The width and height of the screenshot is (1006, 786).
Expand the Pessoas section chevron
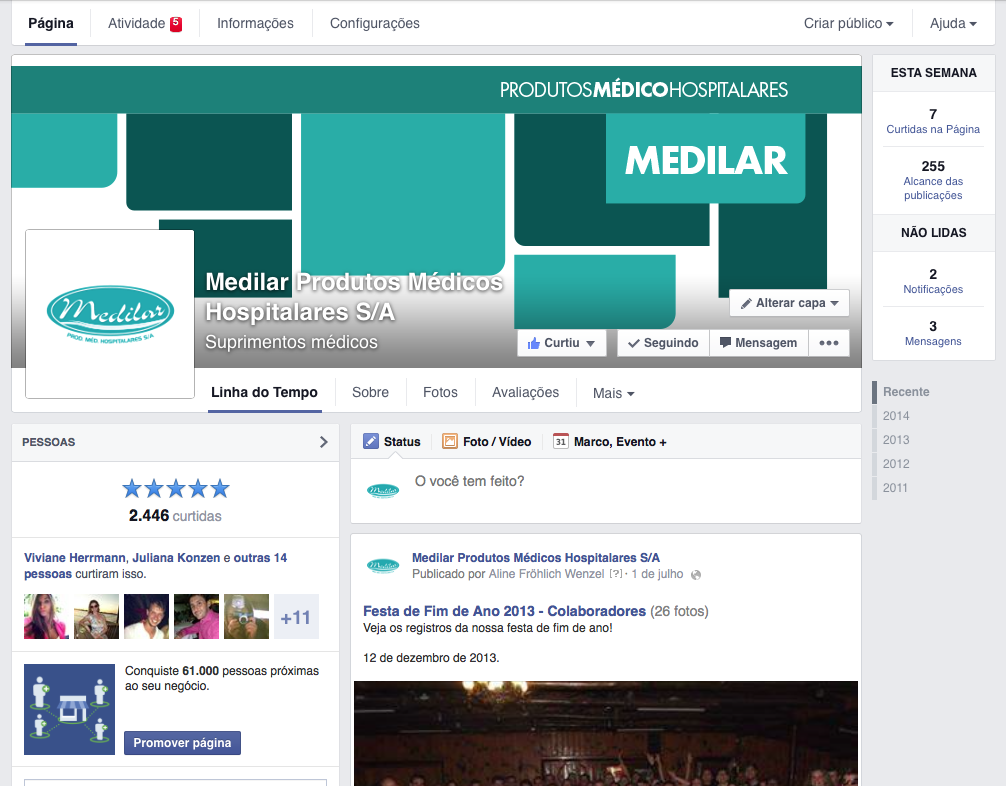click(323, 442)
